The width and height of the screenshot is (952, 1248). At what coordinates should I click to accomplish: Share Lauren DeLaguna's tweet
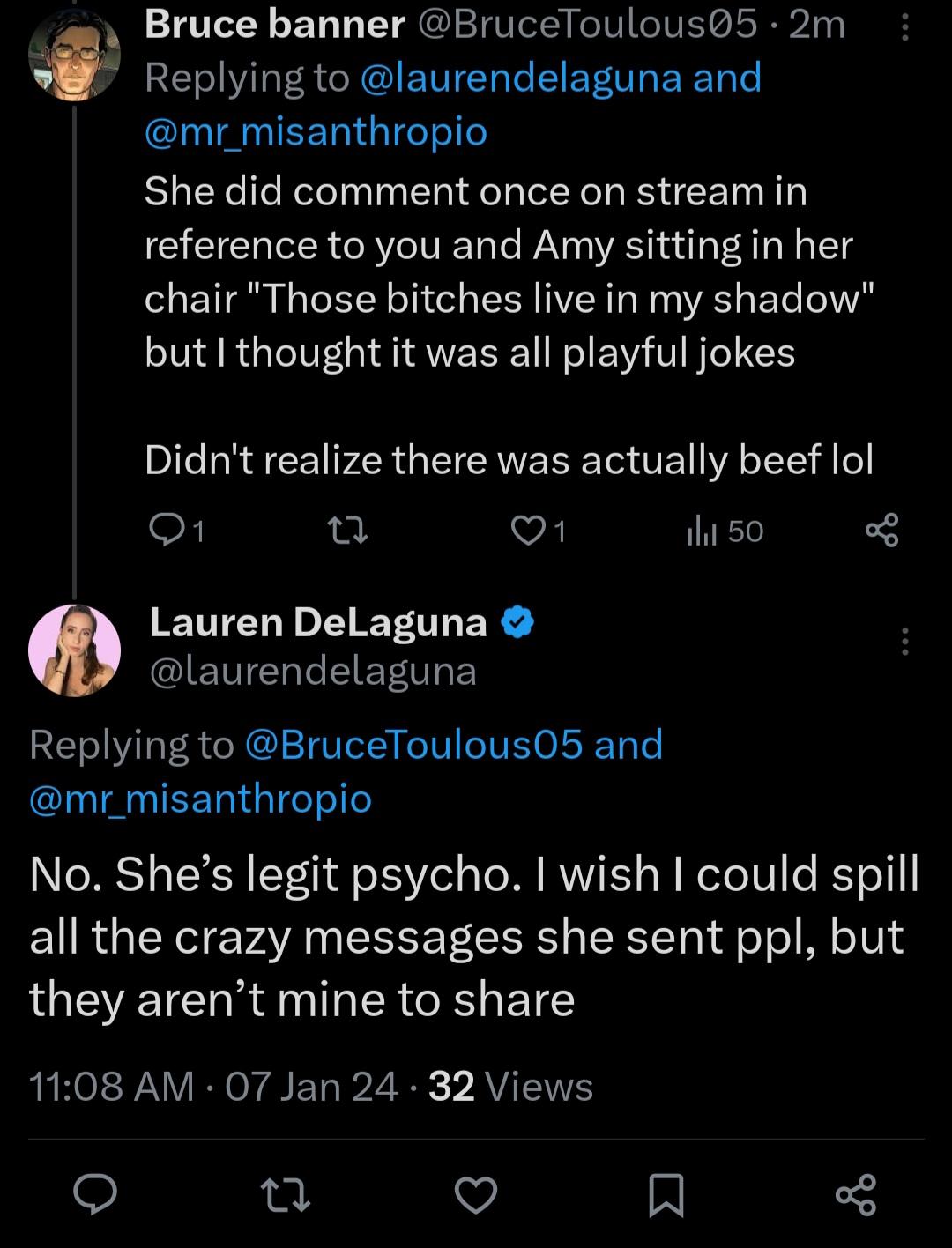coord(856,1195)
